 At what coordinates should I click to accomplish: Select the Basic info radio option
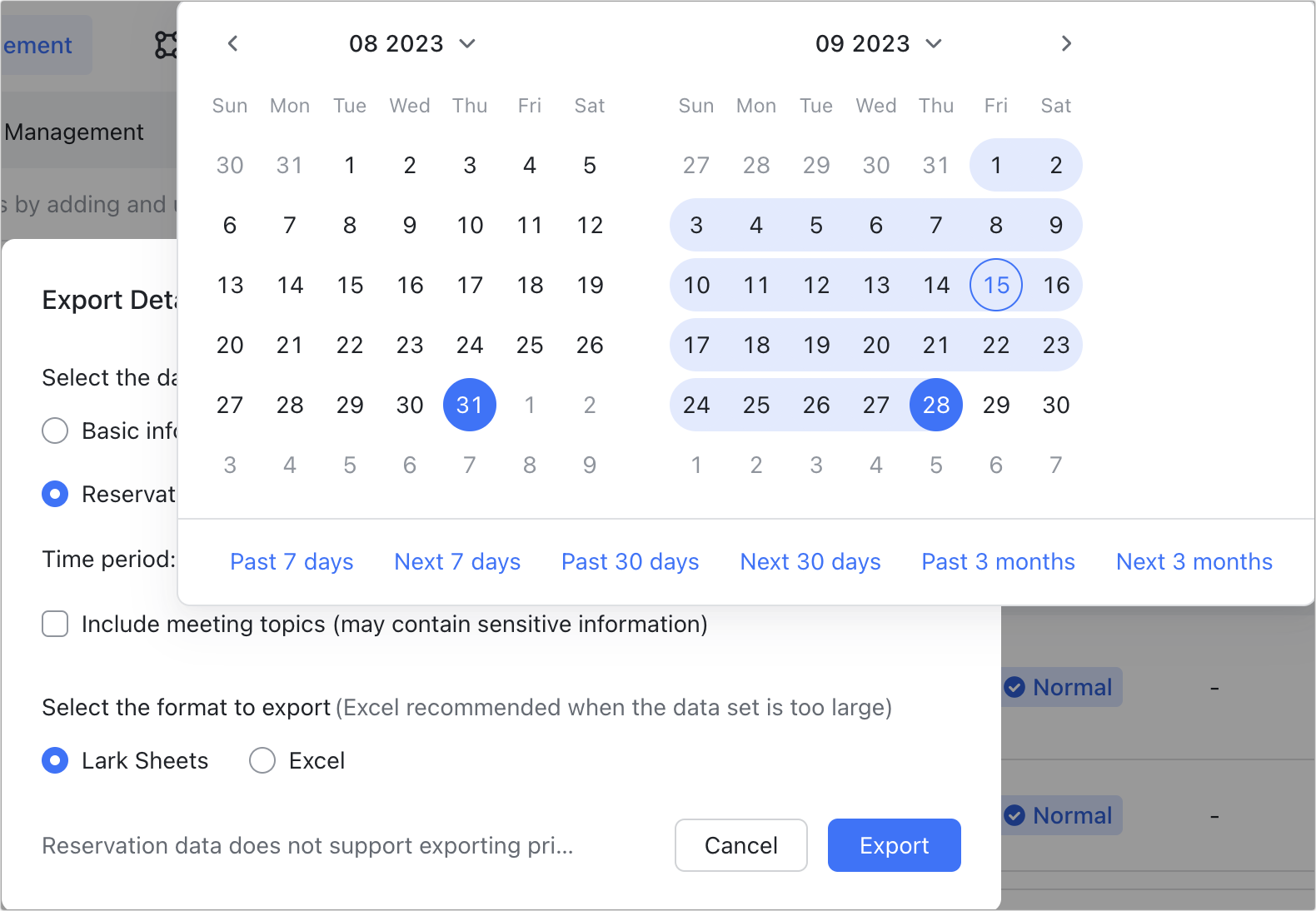point(55,431)
